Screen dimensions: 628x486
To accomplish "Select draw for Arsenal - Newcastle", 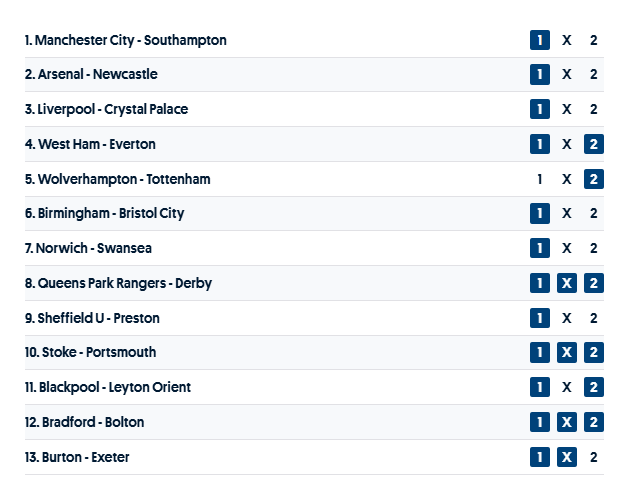I will click(x=567, y=75).
